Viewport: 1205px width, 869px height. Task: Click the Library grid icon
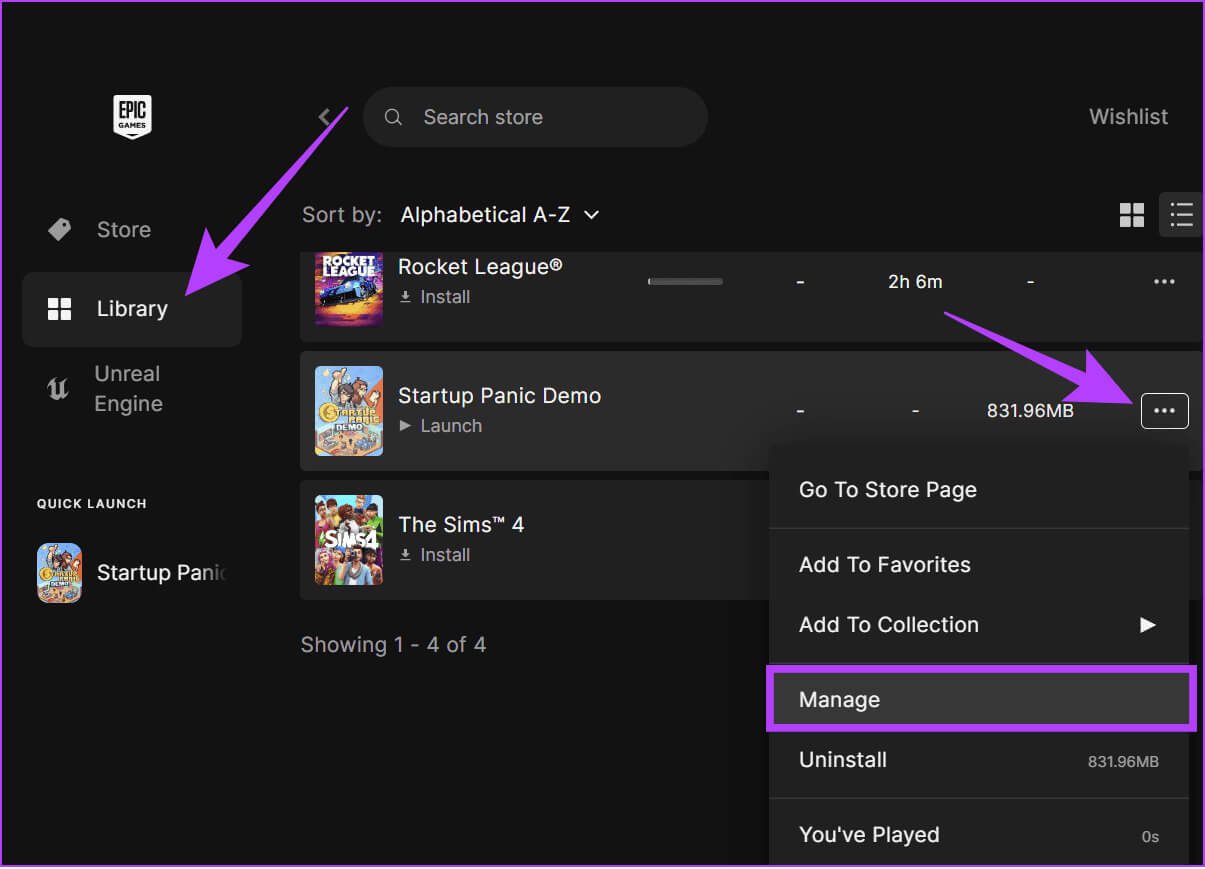point(59,309)
